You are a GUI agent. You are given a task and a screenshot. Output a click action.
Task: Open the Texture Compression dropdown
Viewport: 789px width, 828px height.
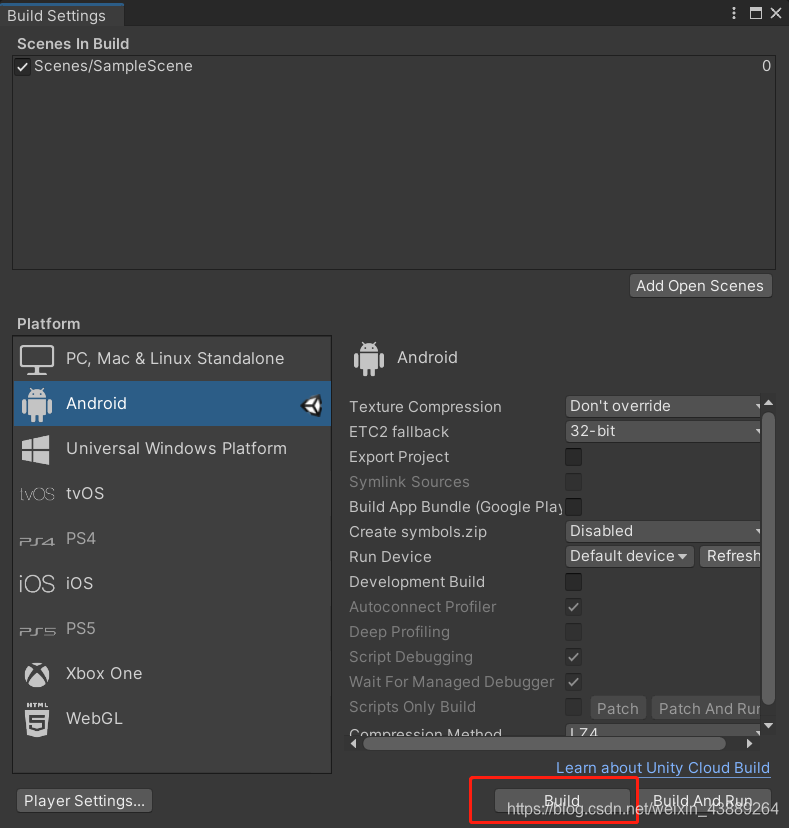[663, 406]
